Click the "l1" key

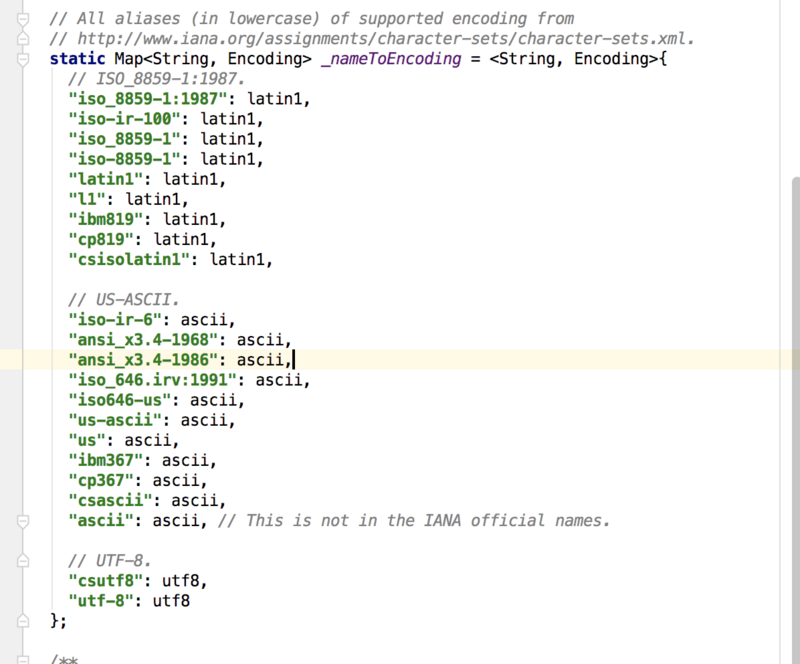(87, 199)
